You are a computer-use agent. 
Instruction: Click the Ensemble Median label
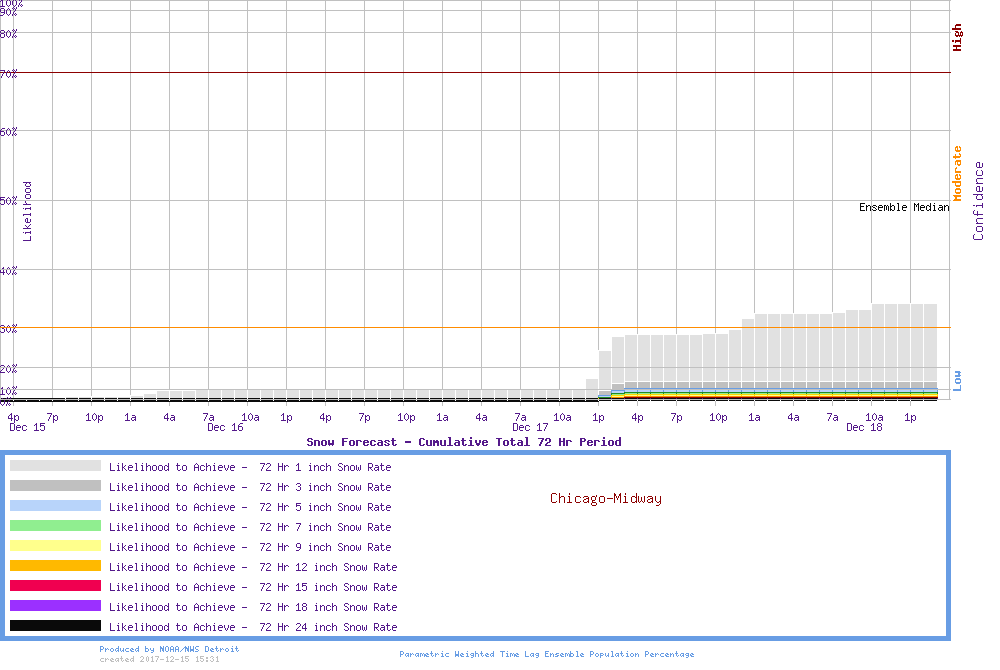tap(903, 207)
